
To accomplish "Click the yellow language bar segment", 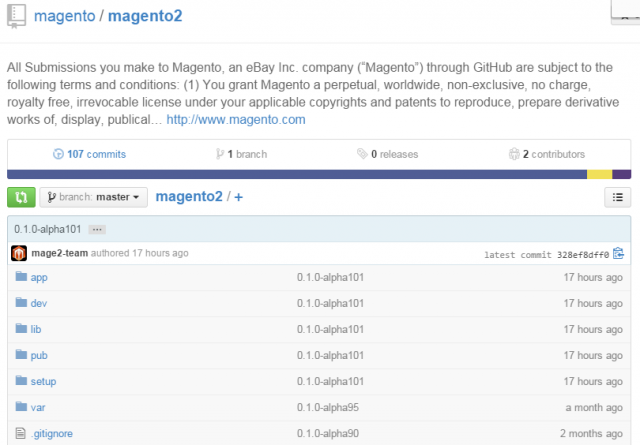I will pyautogui.click(x=600, y=174).
